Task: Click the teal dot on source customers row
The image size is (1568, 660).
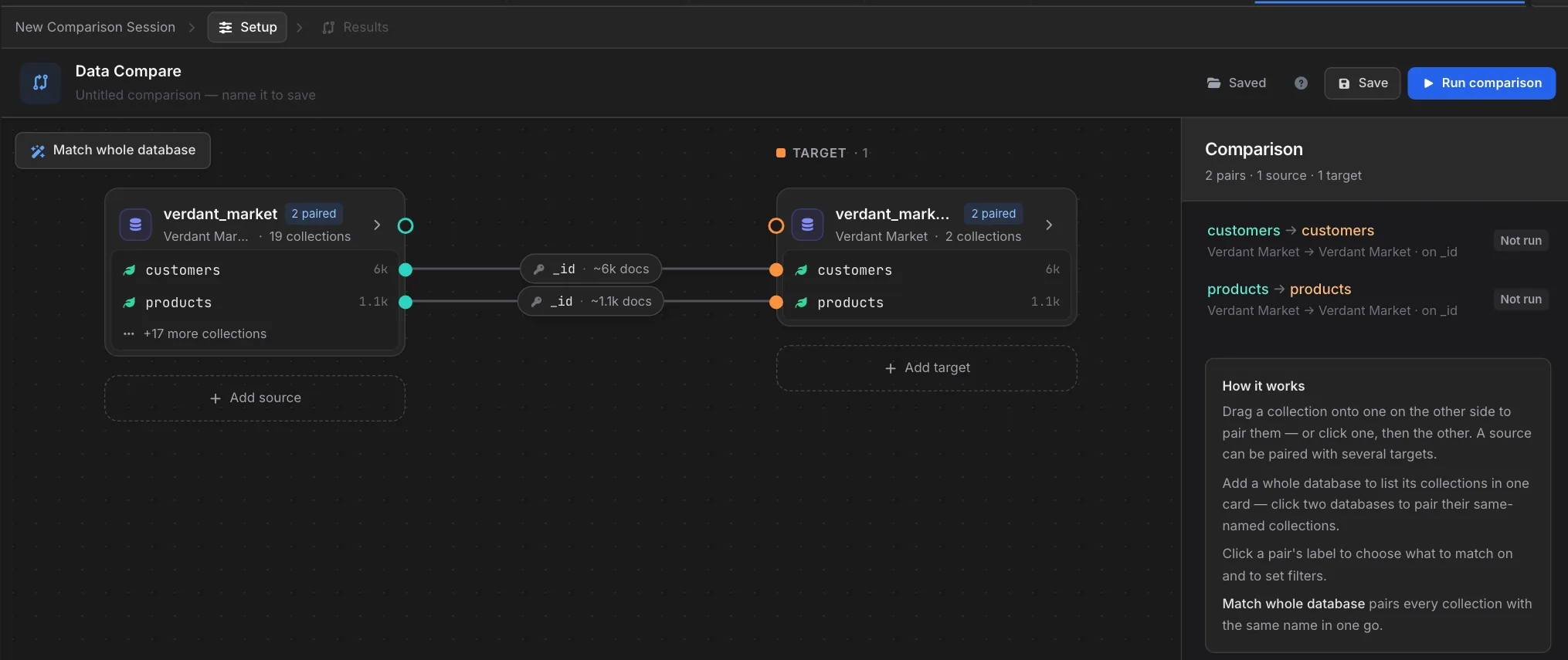Action: point(406,269)
